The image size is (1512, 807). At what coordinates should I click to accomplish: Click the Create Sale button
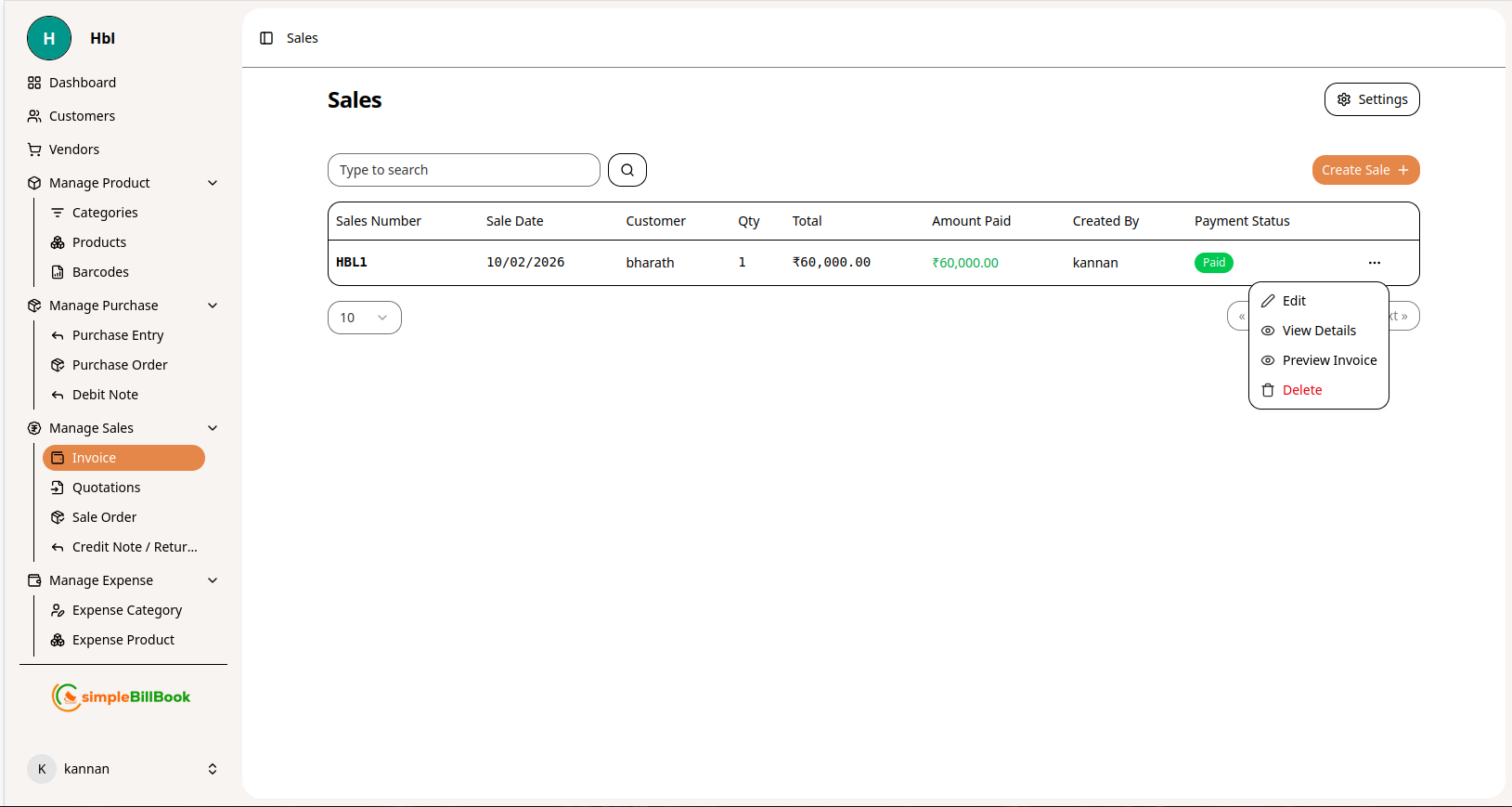[x=1364, y=170]
